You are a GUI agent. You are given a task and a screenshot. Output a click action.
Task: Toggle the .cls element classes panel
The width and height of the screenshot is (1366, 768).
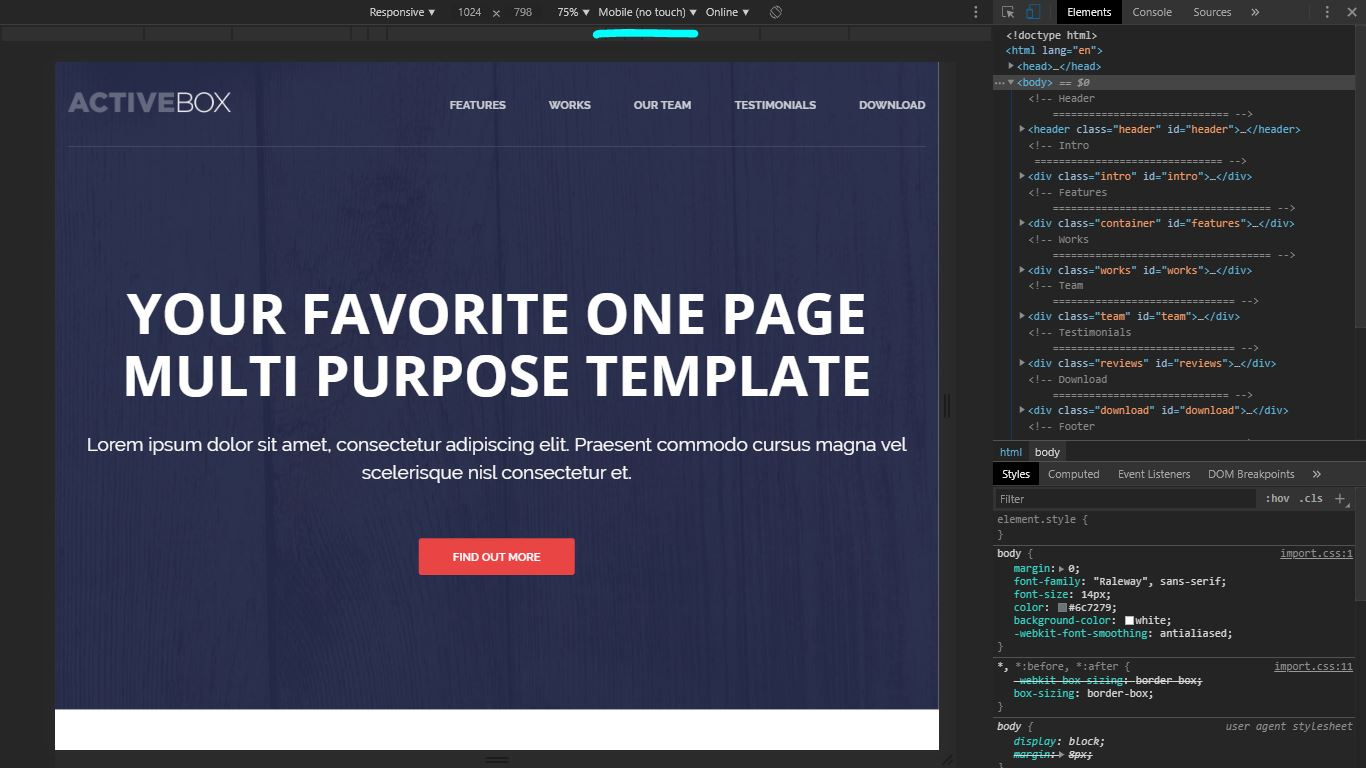1311,498
